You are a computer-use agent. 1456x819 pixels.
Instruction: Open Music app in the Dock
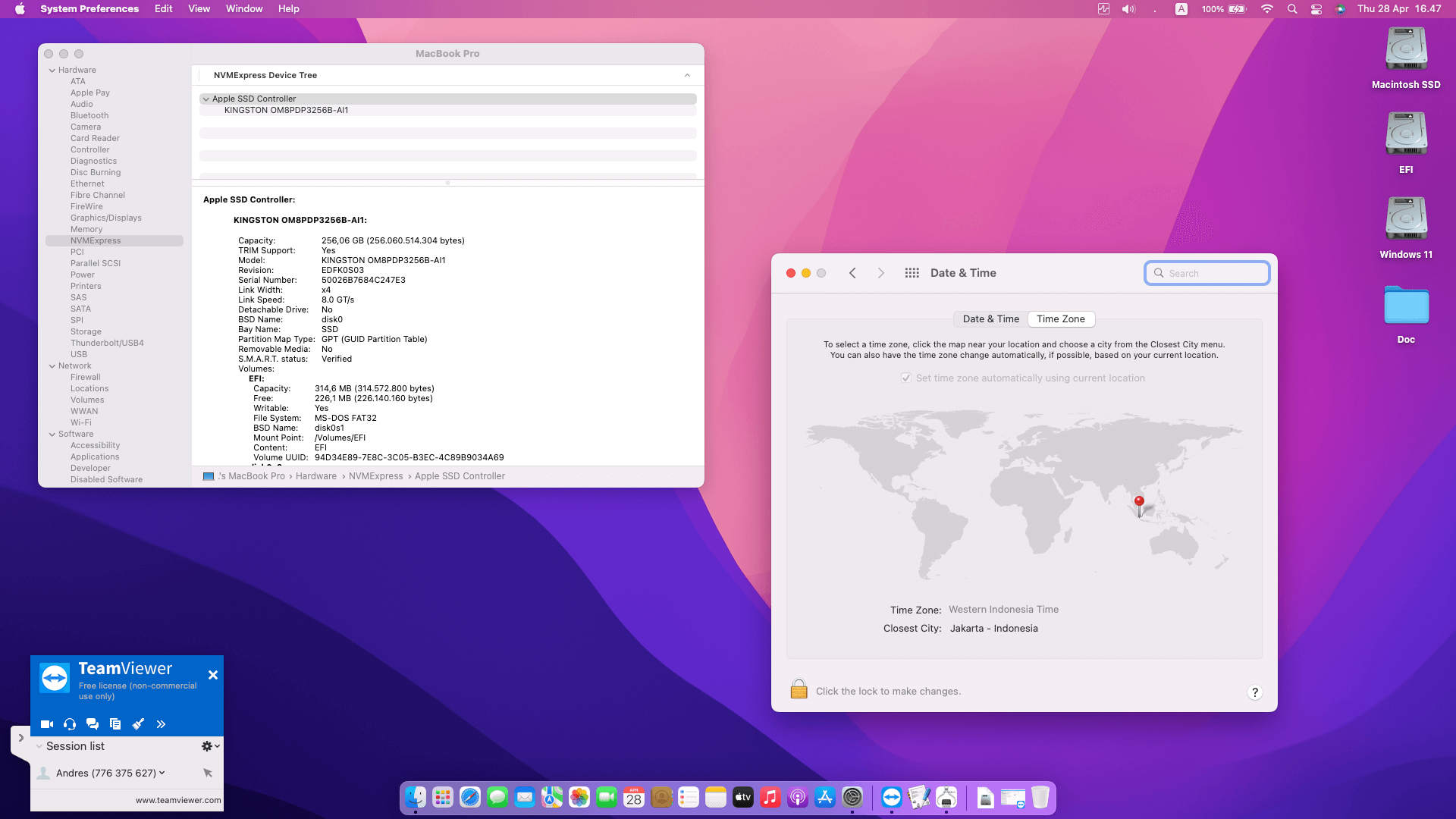(x=770, y=798)
